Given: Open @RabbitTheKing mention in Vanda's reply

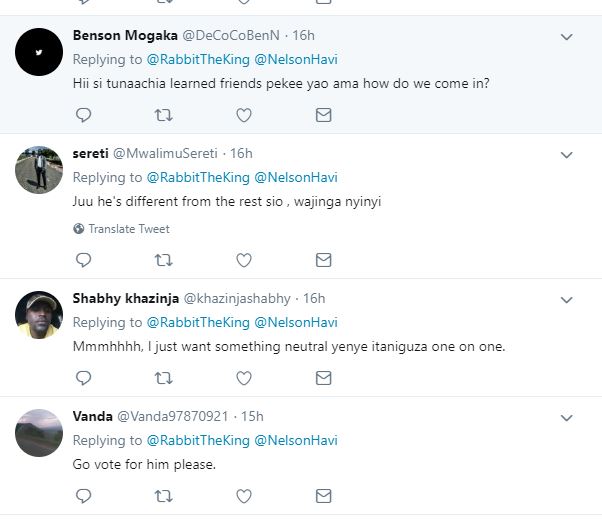Looking at the screenshot, I should [198, 440].
